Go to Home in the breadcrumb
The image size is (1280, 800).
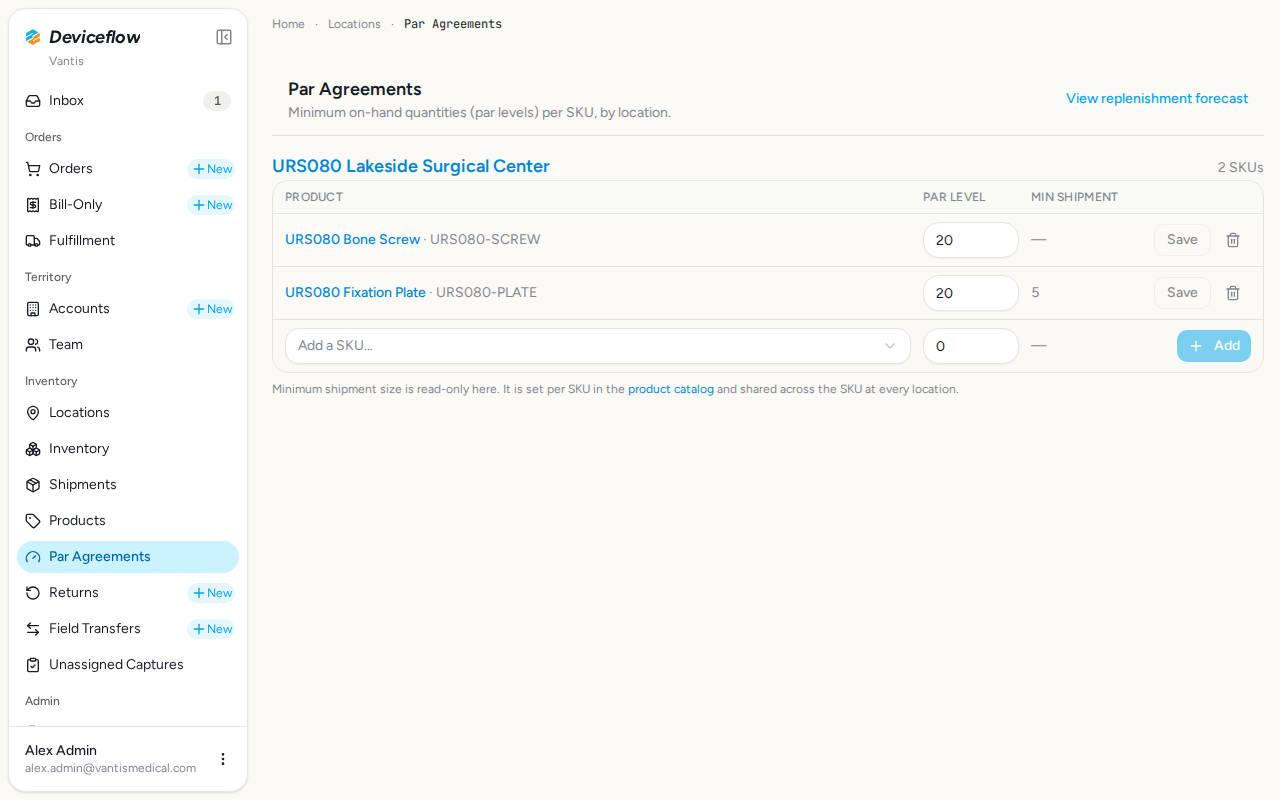point(288,24)
